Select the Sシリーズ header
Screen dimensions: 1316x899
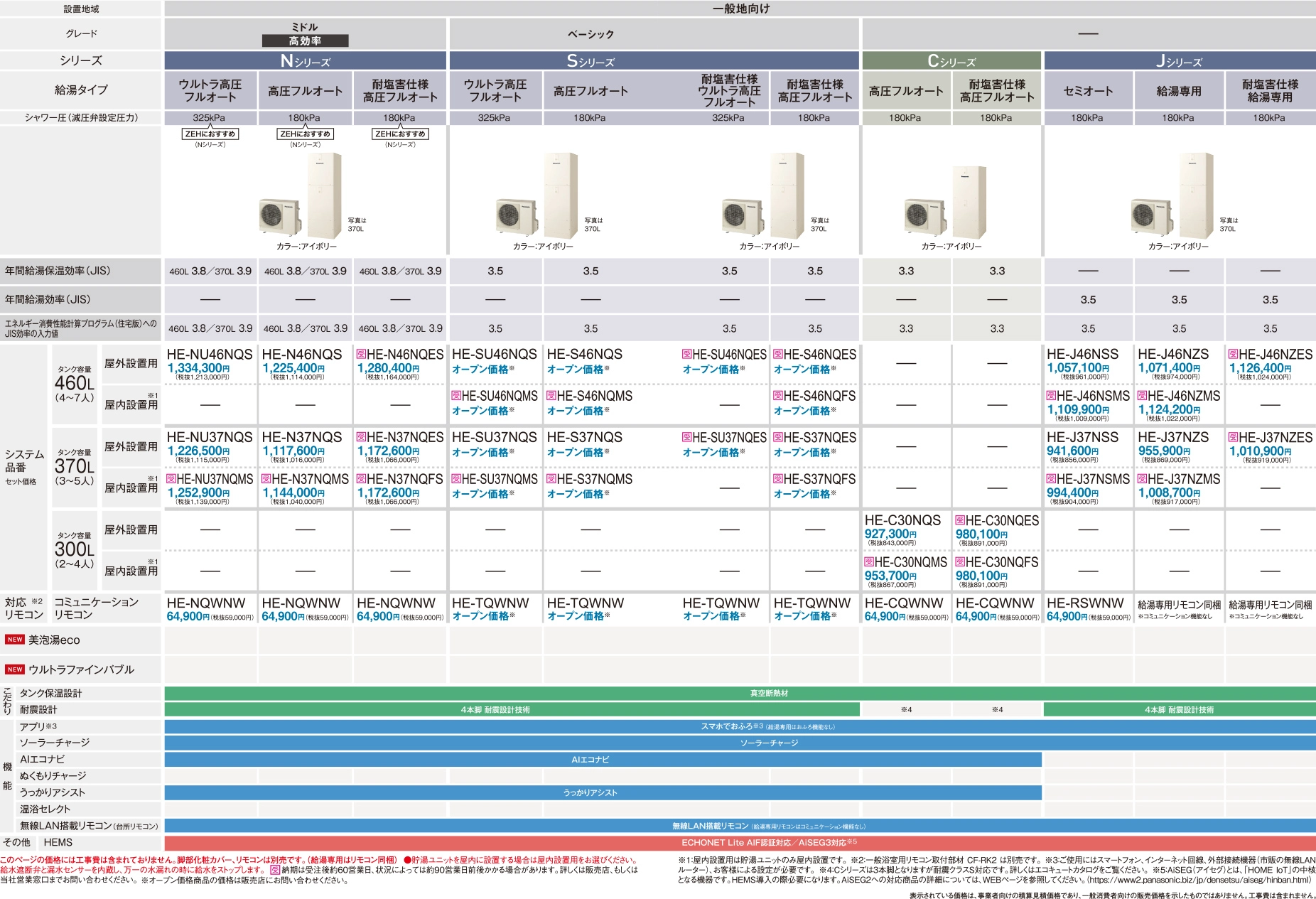[x=590, y=61]
